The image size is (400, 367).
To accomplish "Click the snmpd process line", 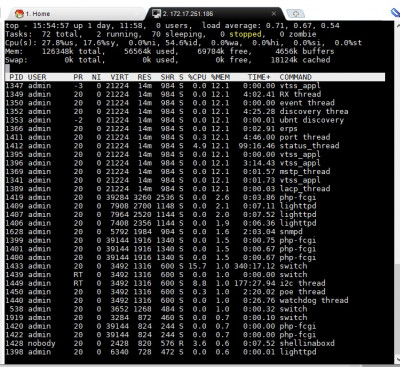I will coord(195,232).
